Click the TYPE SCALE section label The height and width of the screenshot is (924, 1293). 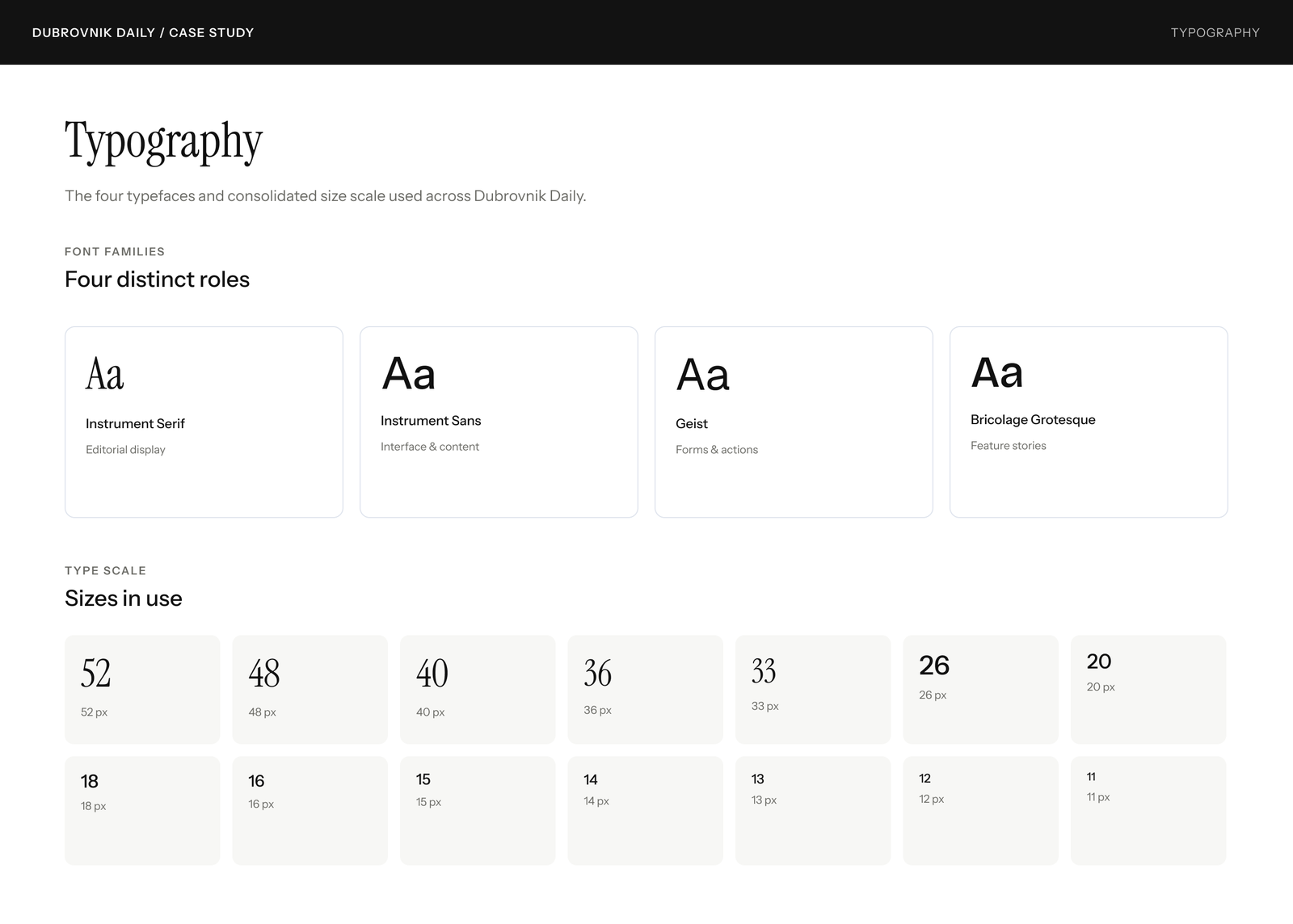pos(105,570)
